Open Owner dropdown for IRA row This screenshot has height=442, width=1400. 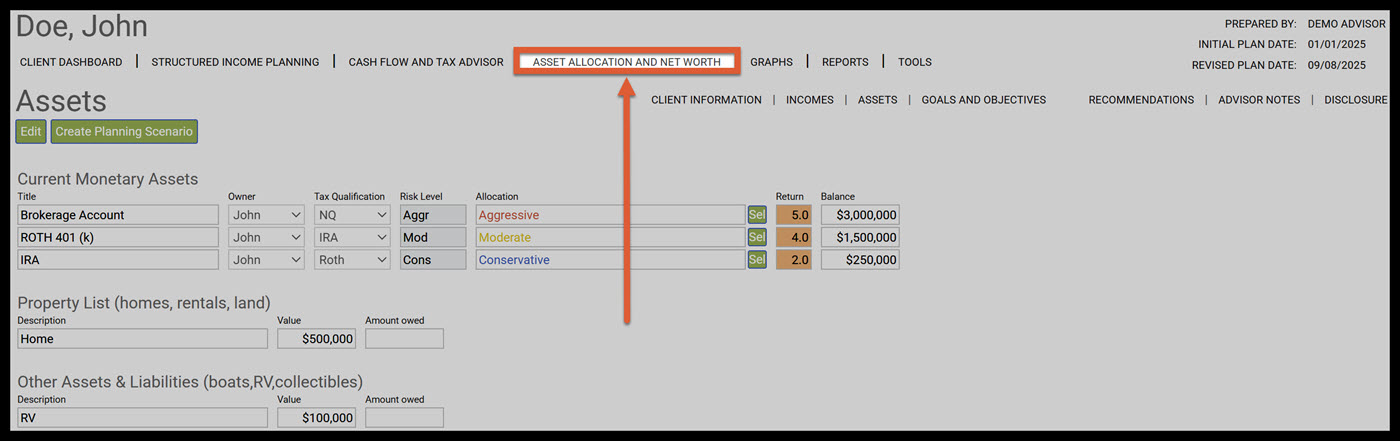[x=267, y=260]
